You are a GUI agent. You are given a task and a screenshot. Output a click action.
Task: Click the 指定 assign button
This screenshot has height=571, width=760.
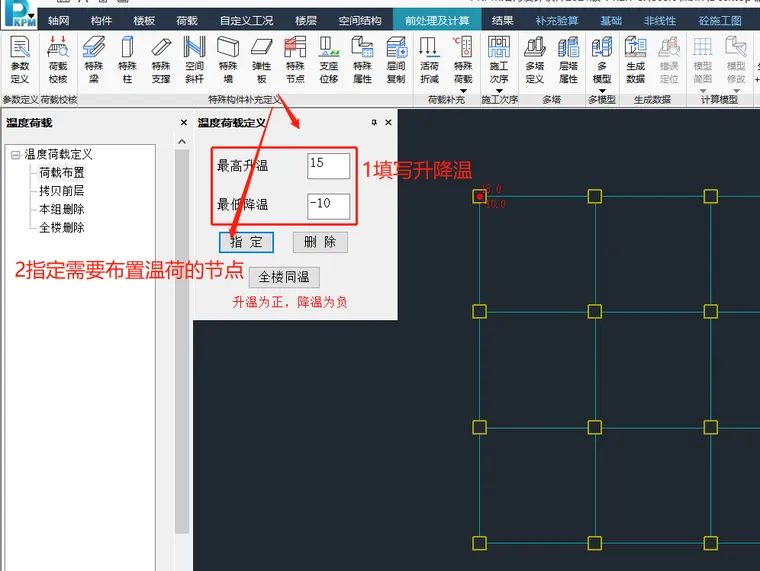pos(246,242)
